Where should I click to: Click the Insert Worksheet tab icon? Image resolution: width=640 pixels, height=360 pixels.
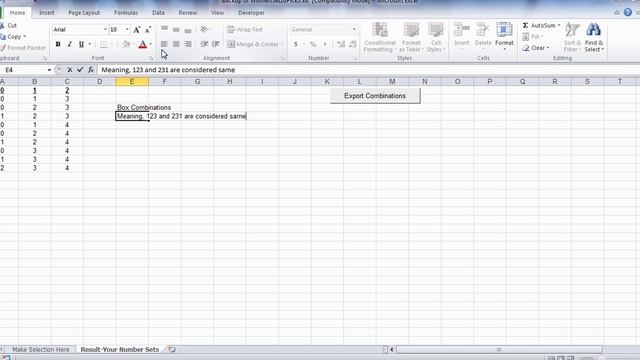(x=172, y=349)
